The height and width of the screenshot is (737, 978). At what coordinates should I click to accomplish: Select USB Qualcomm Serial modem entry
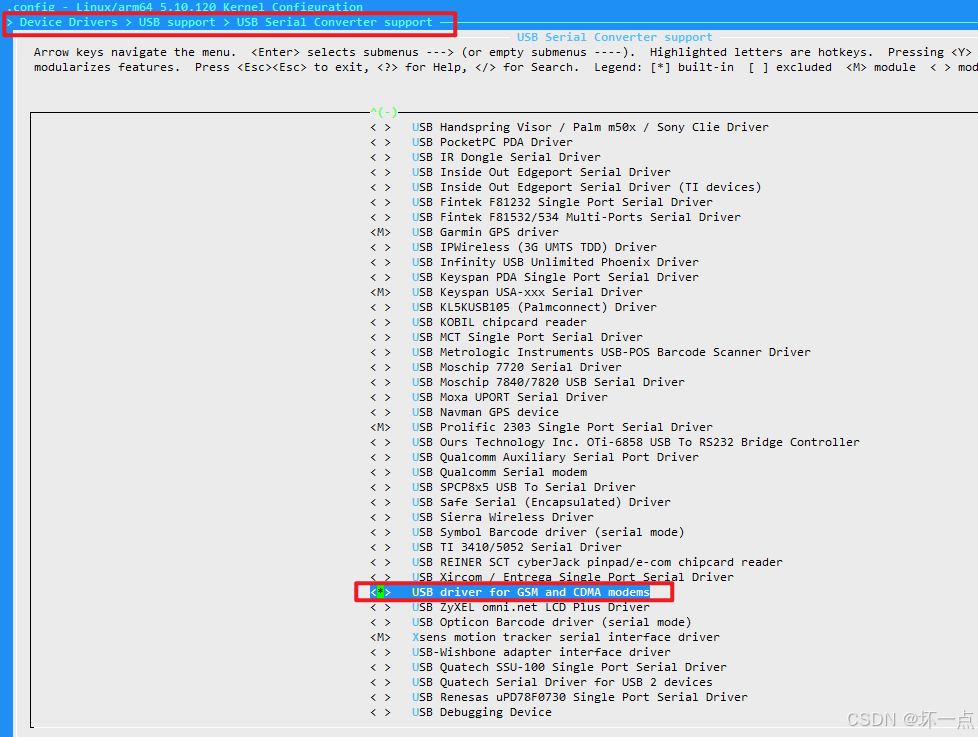(499, 472)
